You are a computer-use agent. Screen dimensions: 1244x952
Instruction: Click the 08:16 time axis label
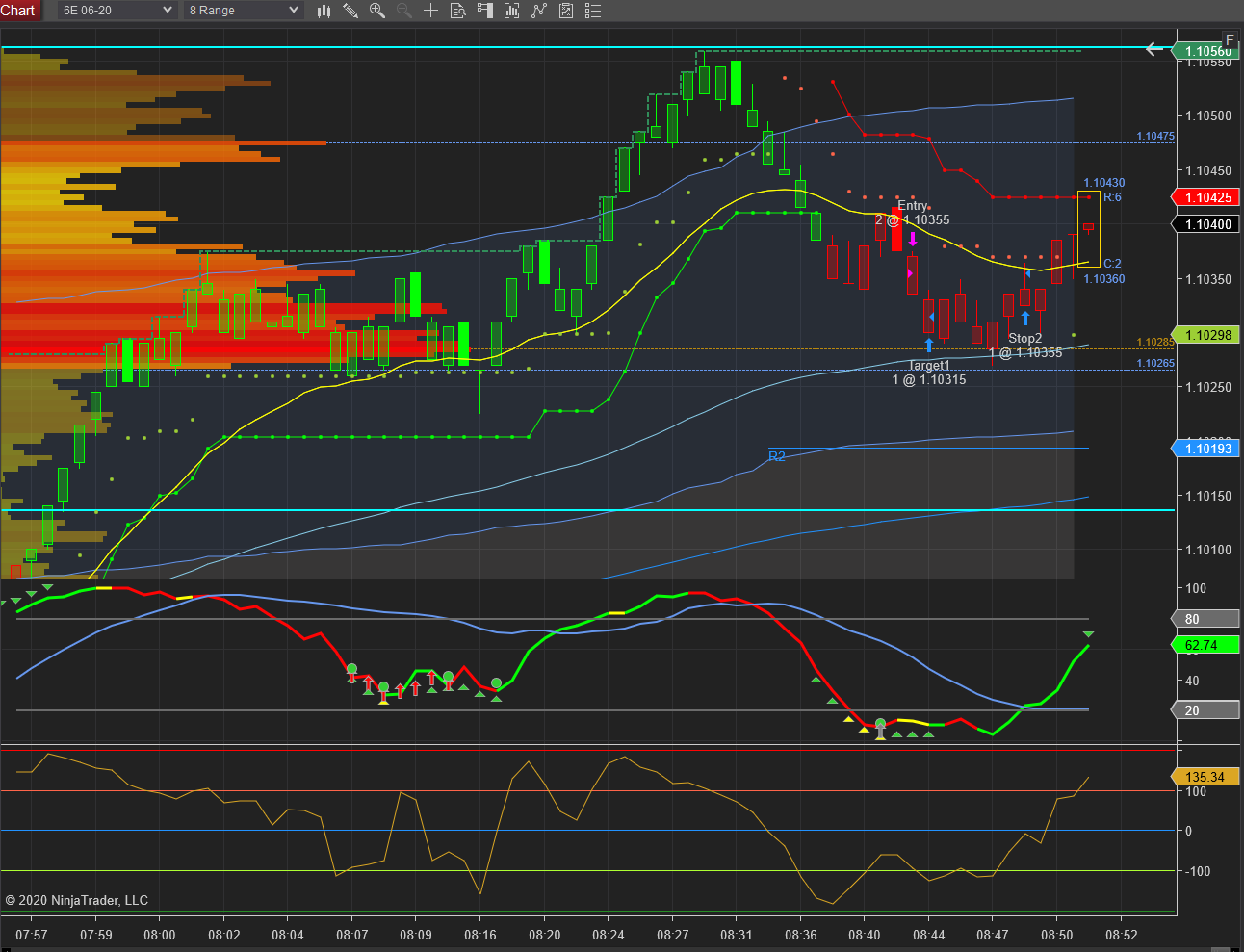pyautogui.click(x=480, y=935)
